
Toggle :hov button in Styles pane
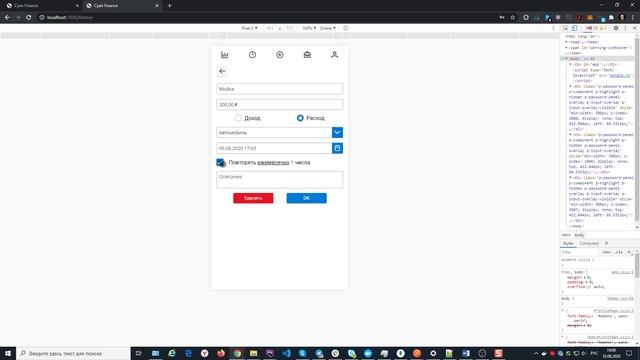(607, 252)
